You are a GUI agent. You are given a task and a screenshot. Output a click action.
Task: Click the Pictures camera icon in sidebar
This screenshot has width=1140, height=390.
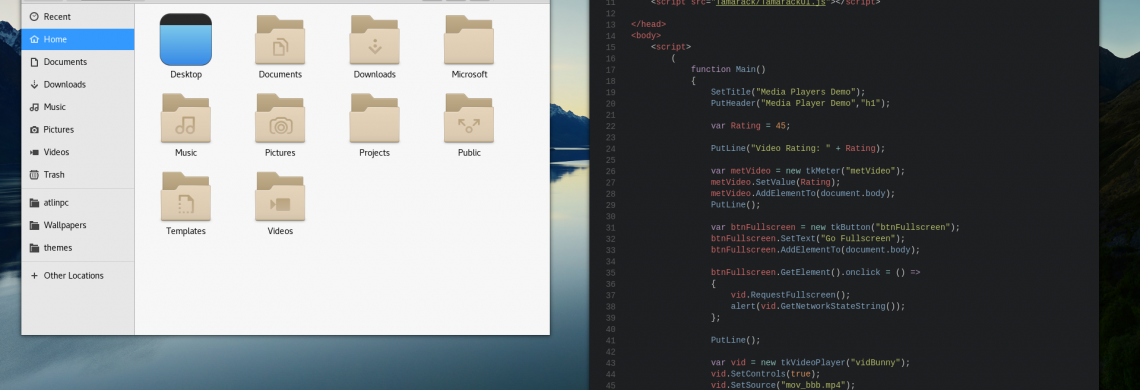click(34, 130)
